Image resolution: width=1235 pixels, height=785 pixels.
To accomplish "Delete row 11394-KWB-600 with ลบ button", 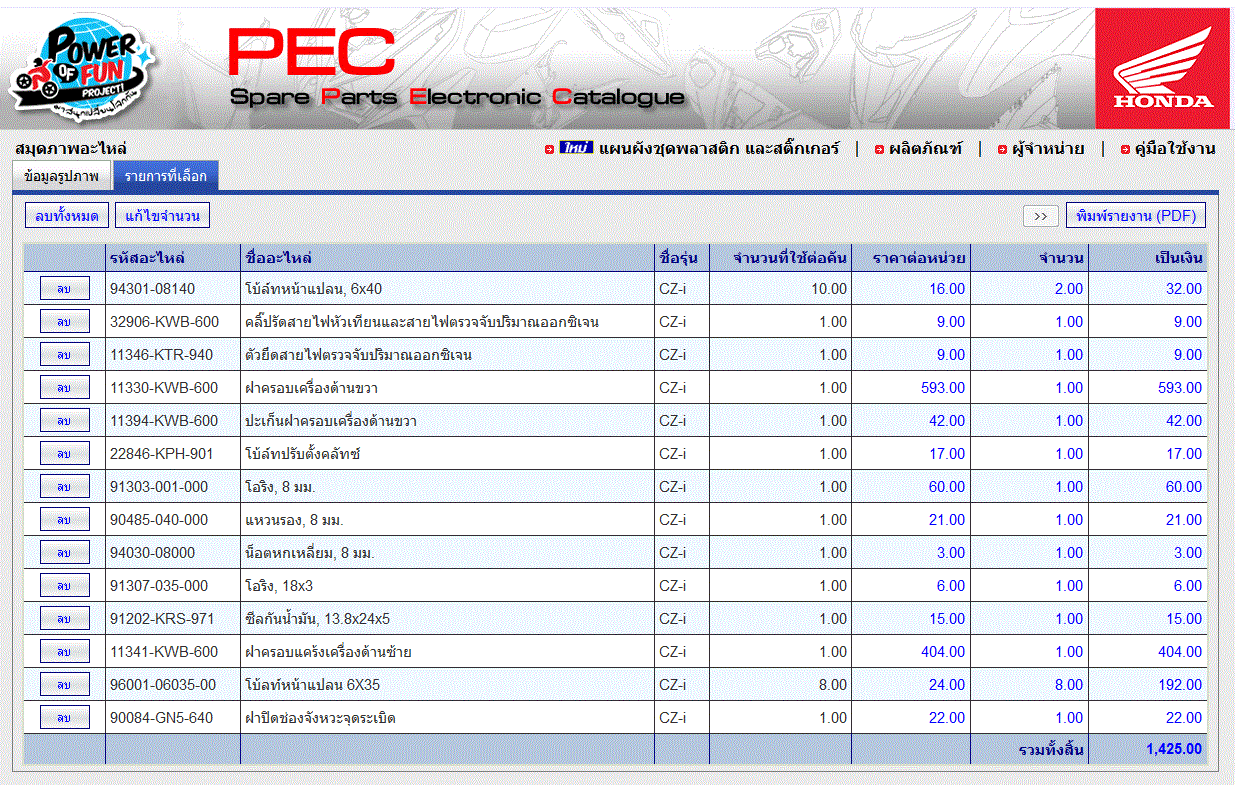I will pyautogui.click(x=64, y=421).
